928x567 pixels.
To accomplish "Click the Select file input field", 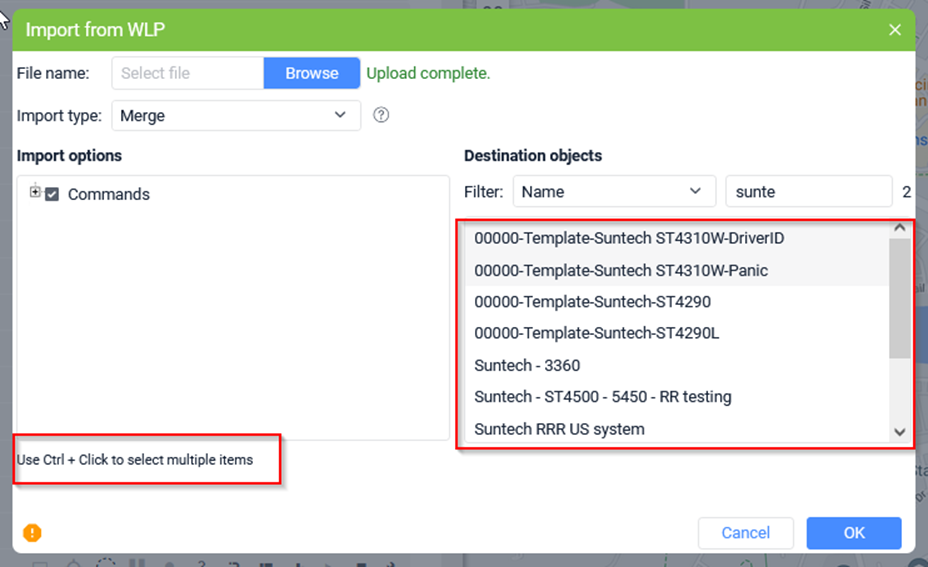I will [188, 73].
